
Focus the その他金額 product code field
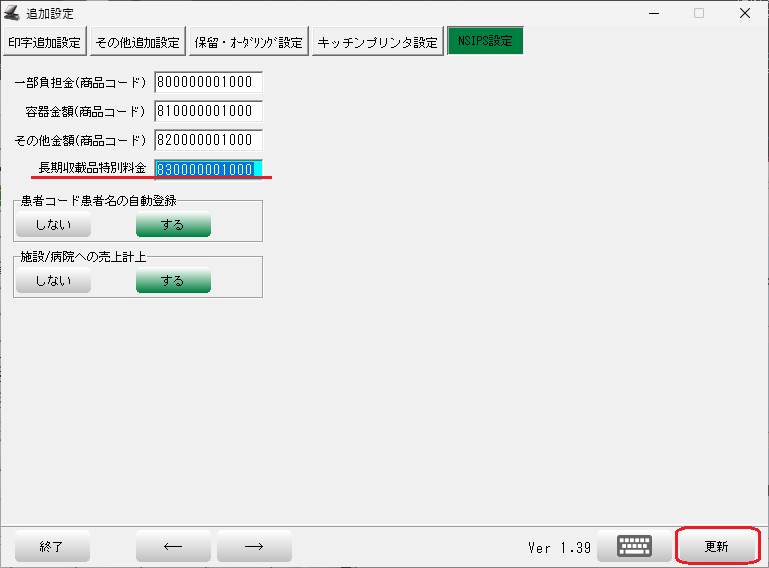(208, 140)
